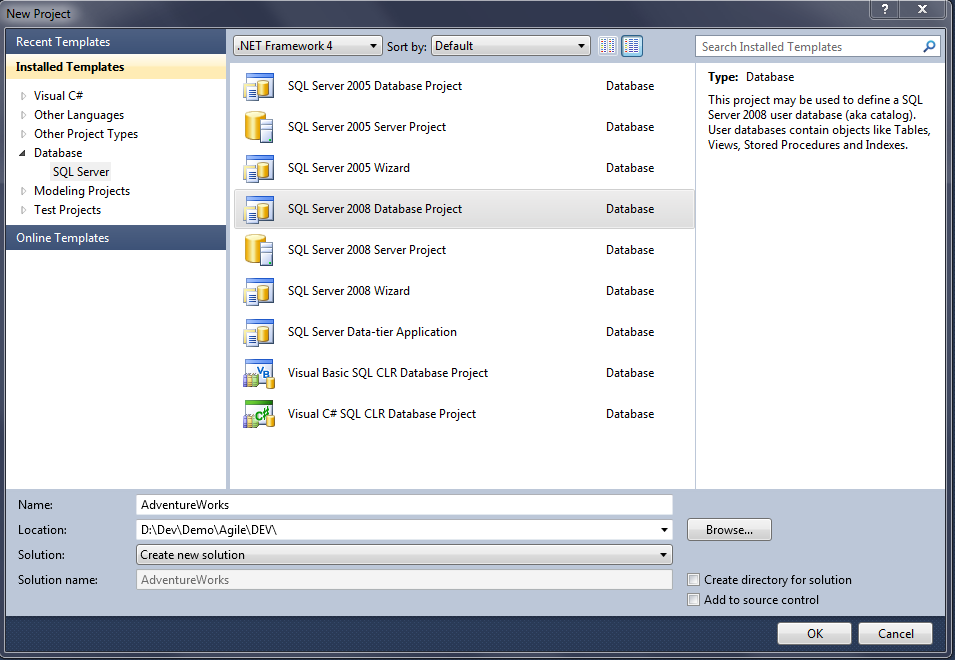Select 'SQL Server 2005 Server Project' text
This screenshot has width=955, height=660.
click(367, 127)
